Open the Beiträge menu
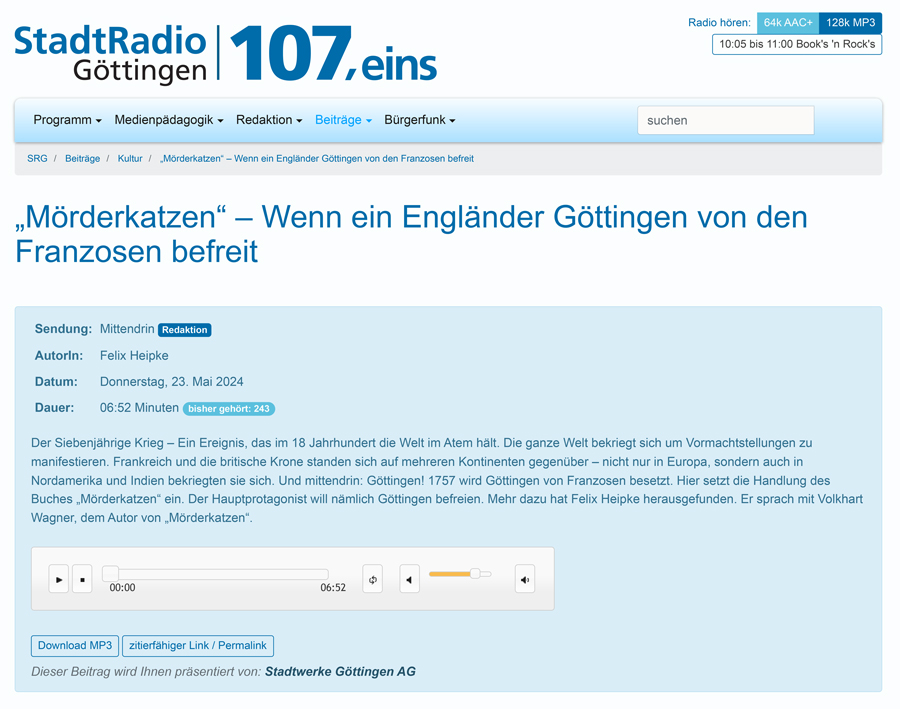The image size is (900, 709). point(343,120)
